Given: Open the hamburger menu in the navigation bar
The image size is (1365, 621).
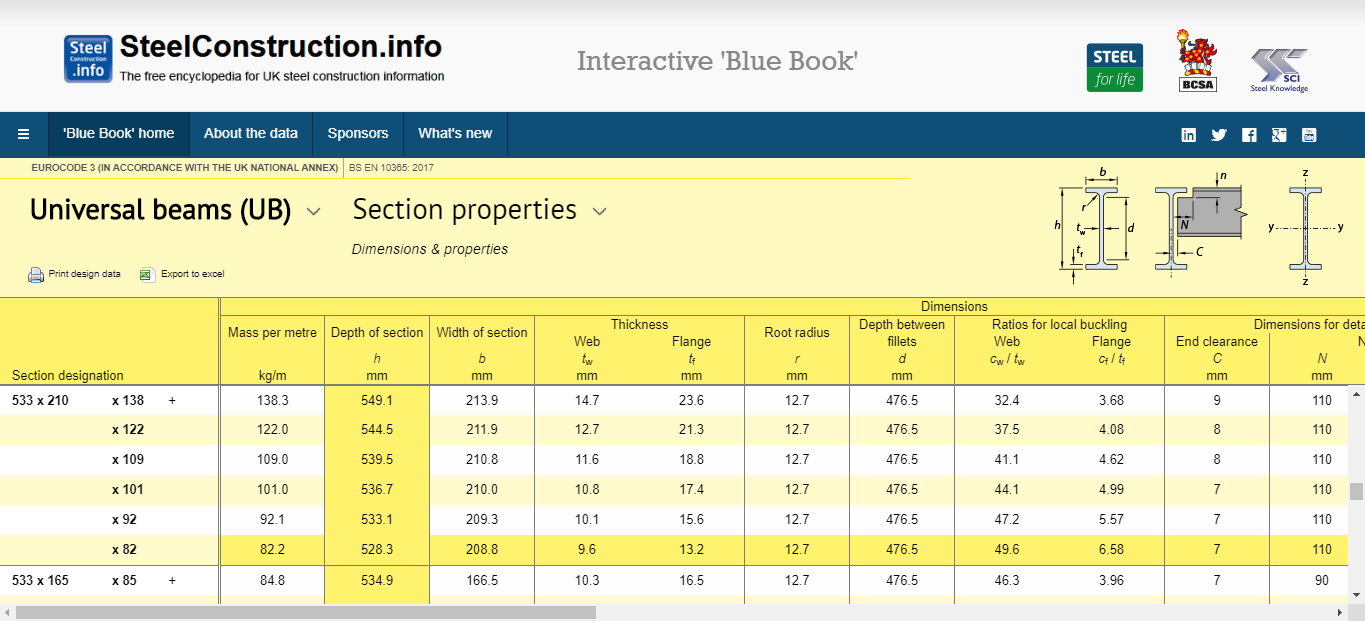Looking at the screenshot, I should (24, 134).
